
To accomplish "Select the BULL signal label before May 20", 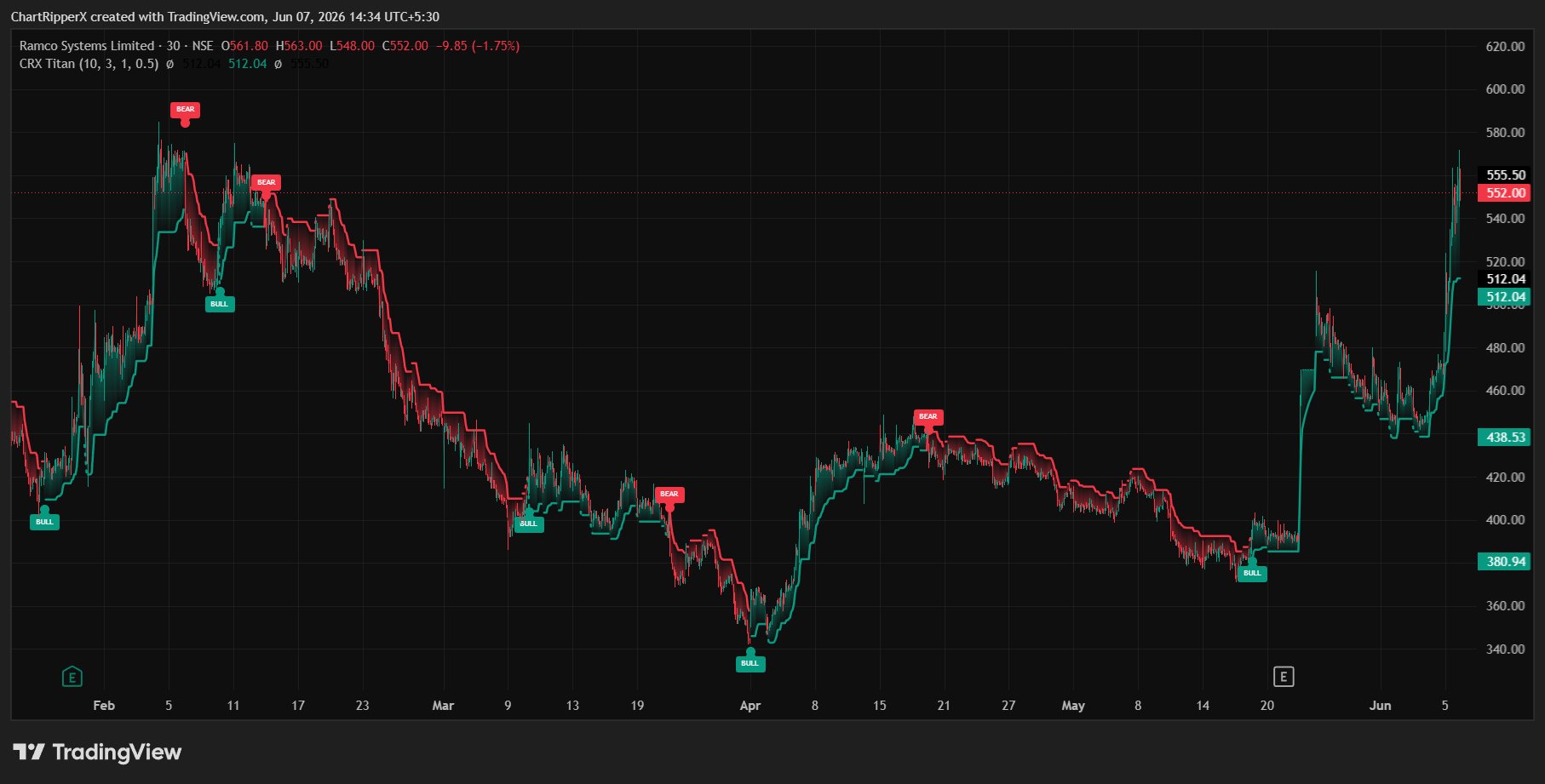I will coord(1252,573).
